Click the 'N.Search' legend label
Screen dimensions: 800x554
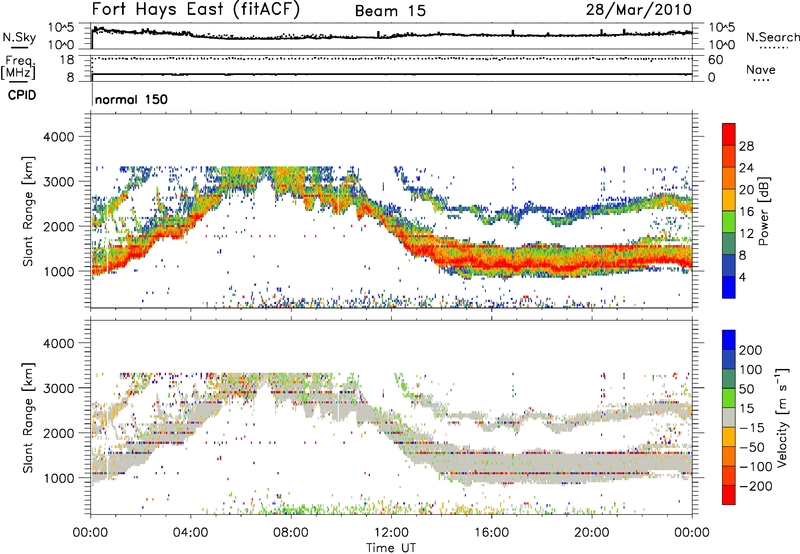(772, 37)
